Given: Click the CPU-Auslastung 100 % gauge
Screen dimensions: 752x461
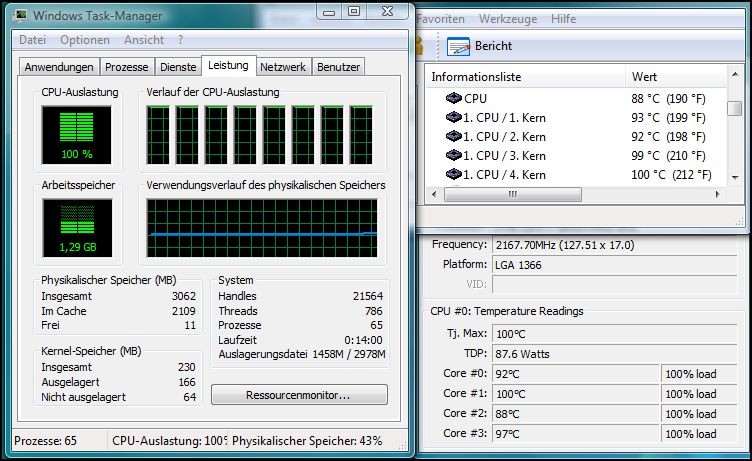Looking at the screenshot, I should (77, 135).
